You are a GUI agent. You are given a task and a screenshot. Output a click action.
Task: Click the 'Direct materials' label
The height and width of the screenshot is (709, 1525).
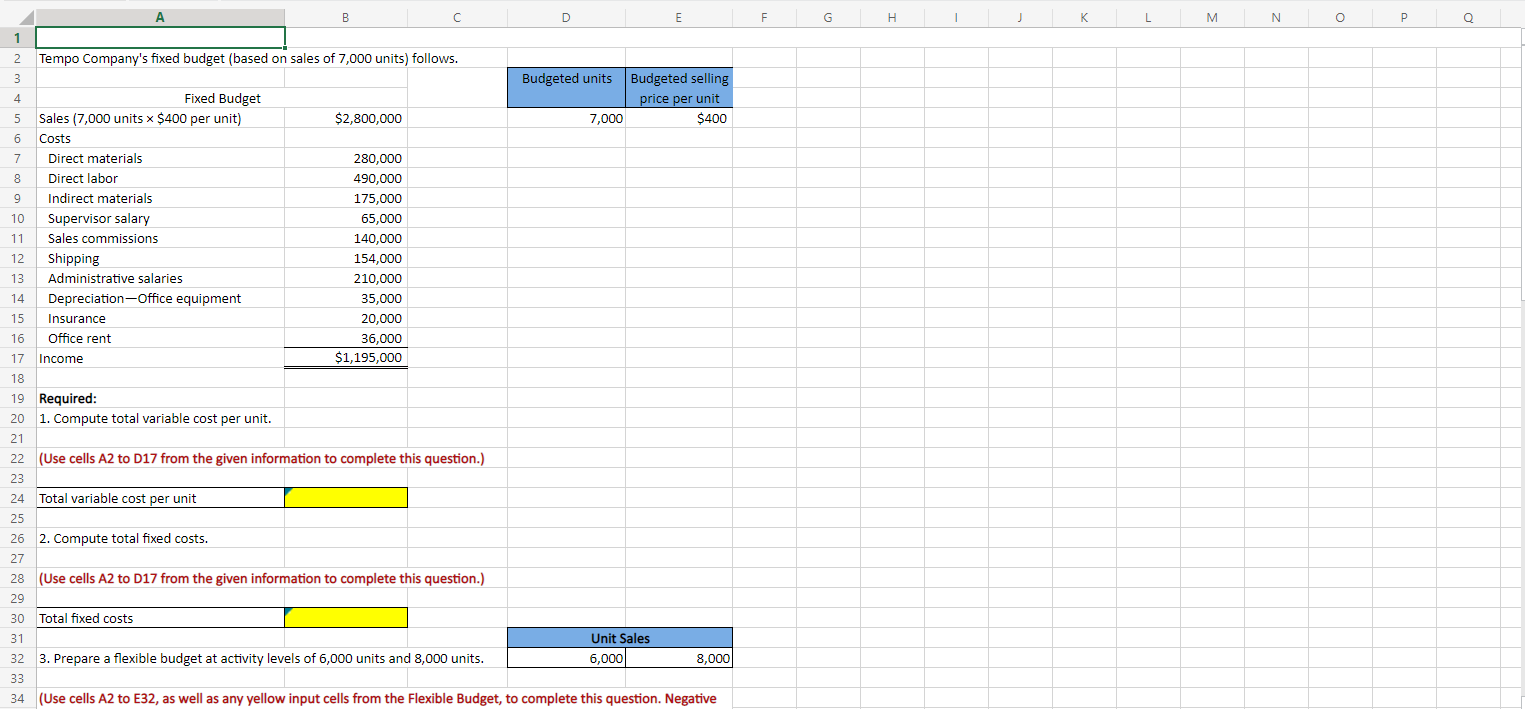[x=95, y=158]
